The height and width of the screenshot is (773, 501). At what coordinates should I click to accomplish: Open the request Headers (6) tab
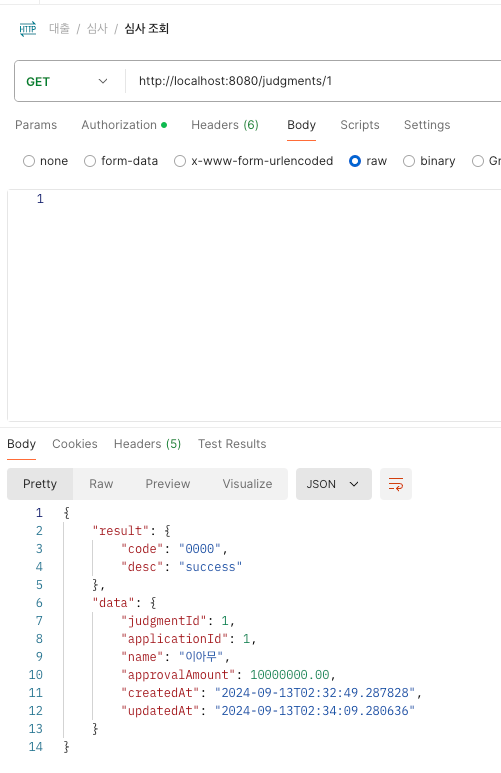tap(225, 125)
